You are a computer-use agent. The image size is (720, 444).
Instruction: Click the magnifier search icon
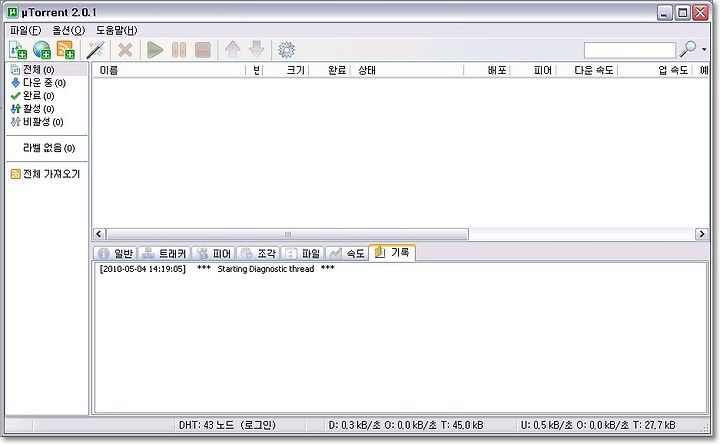coord(688,49)
